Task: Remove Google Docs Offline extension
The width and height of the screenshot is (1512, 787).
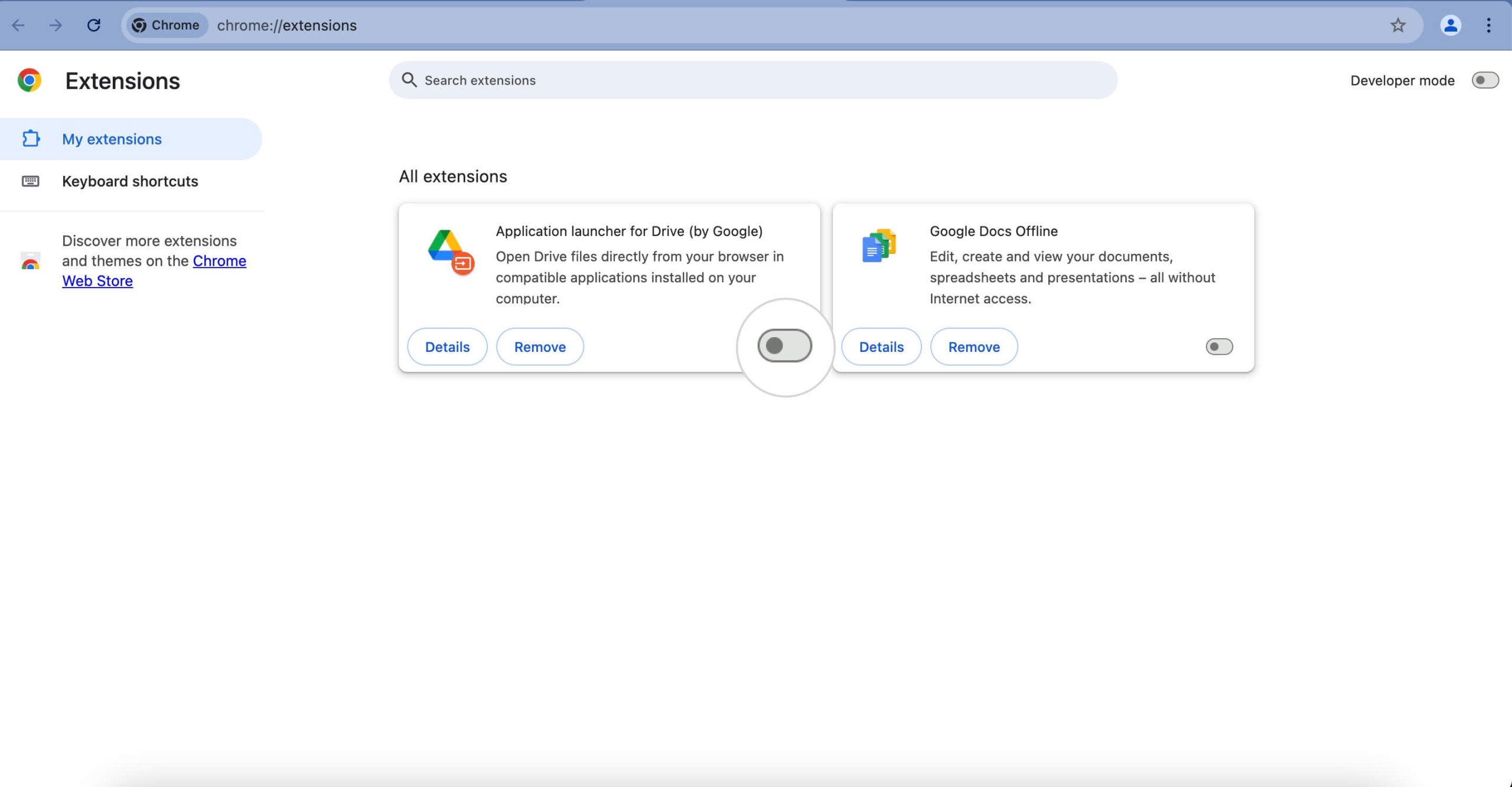Action: tap(974, 347)
